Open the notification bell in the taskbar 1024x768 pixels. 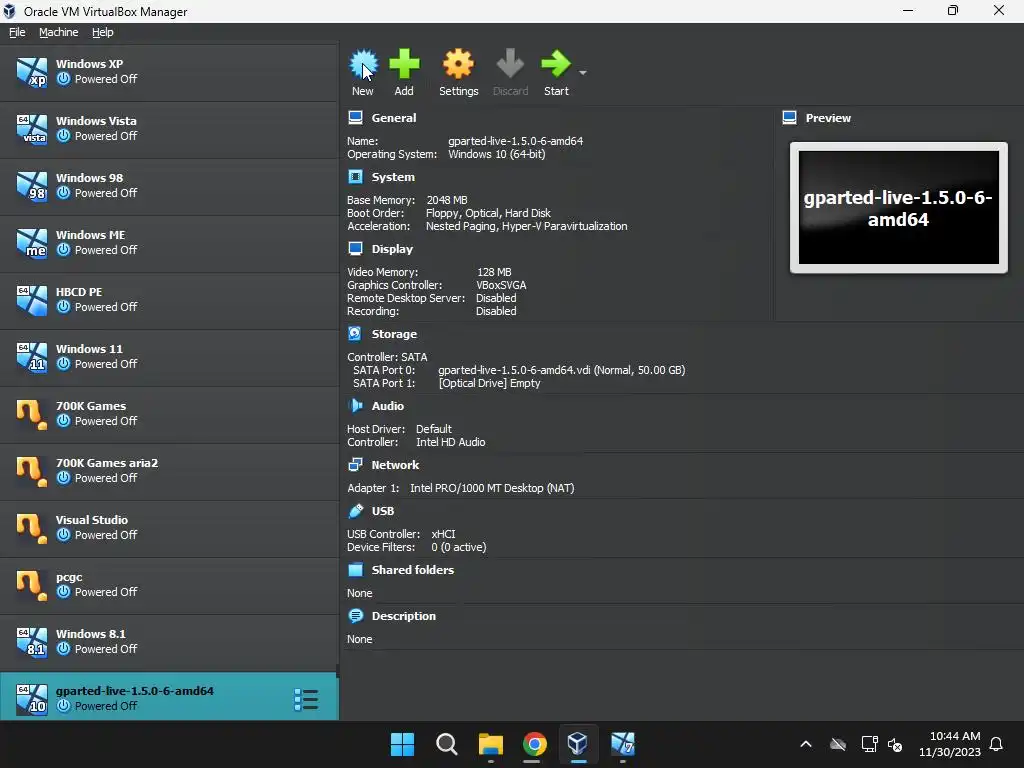pos(996,744)
